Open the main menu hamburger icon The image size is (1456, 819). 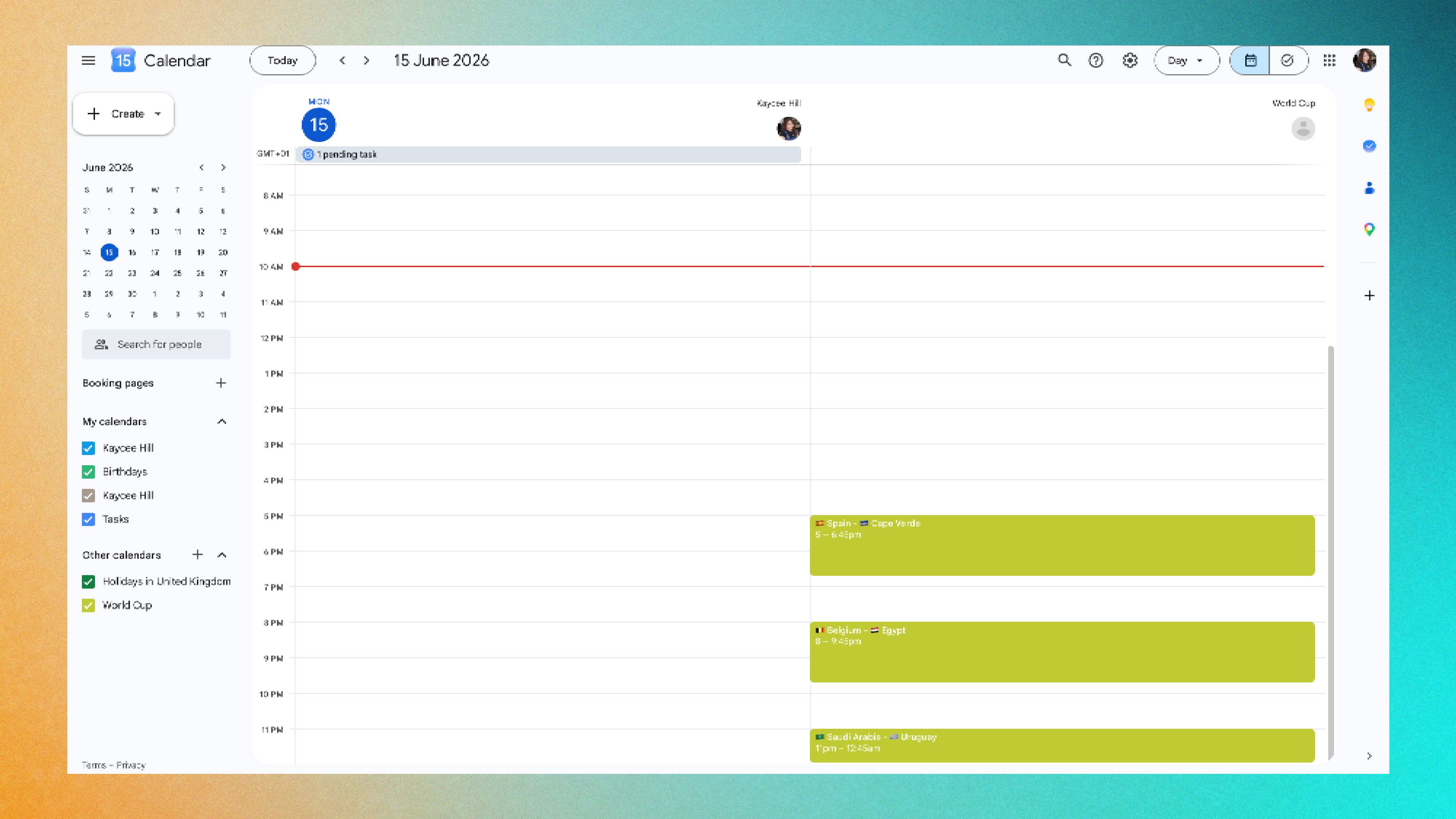(x=88, y=60)
